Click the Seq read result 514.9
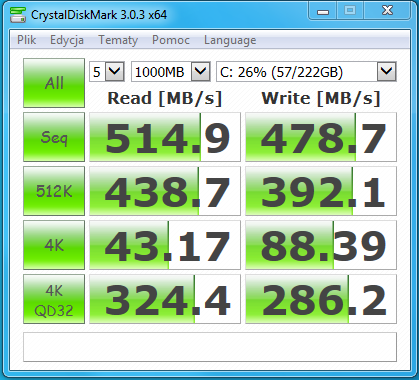Screen dimensions: 419x380 165,137
